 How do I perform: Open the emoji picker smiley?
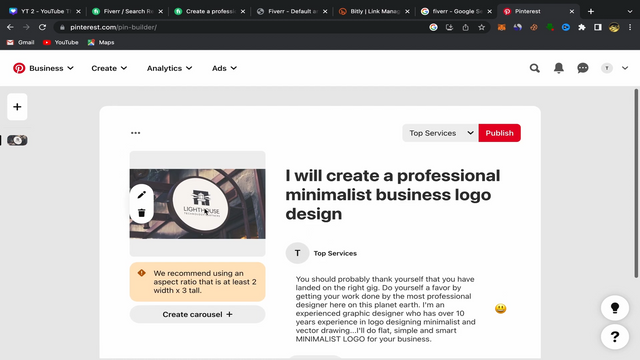[x=500, y=309]
